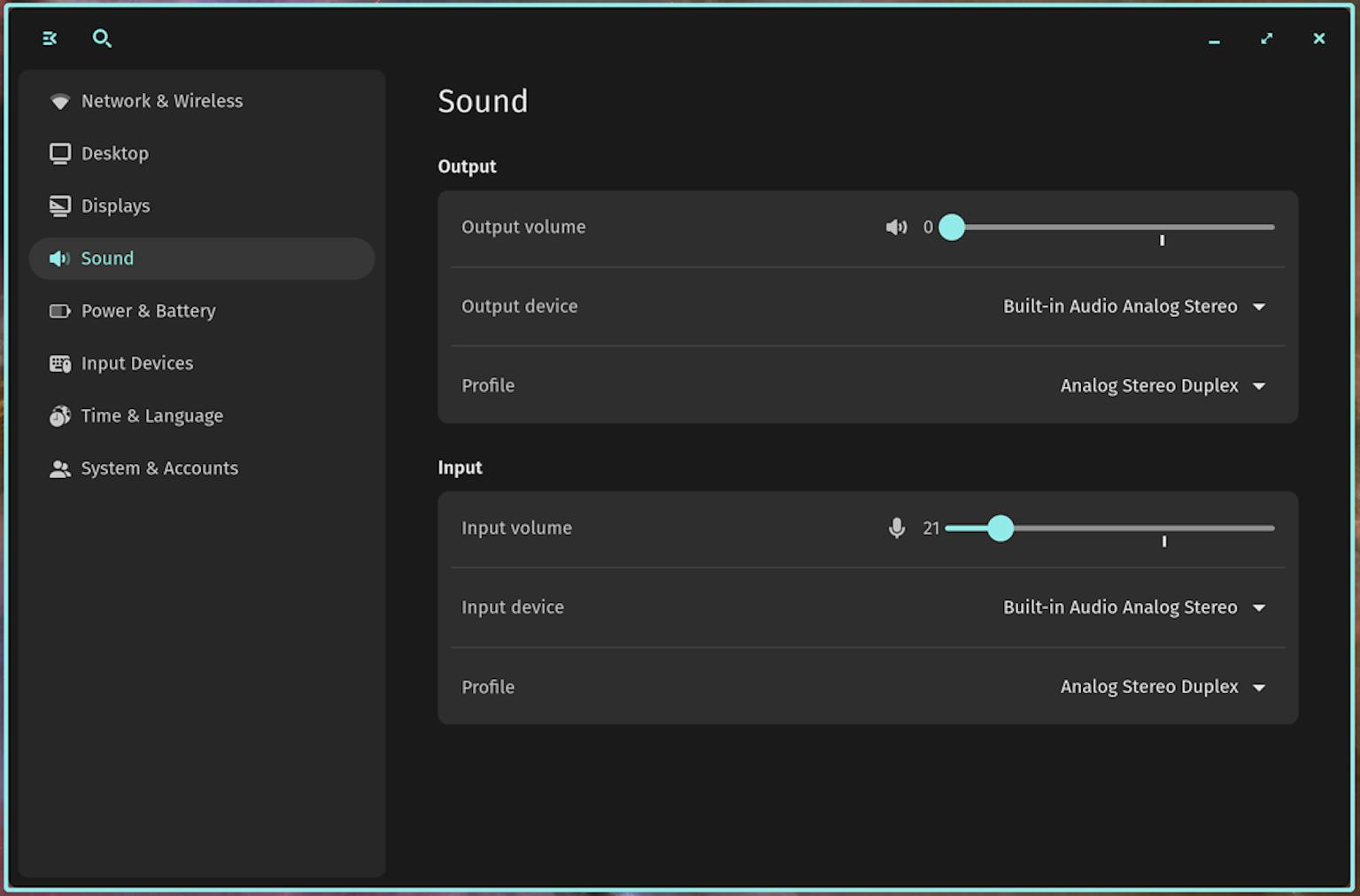The height and width of the screenshot is (896, 1360).
Task: Go to Input Devices settings
Action: click(137, 363)
